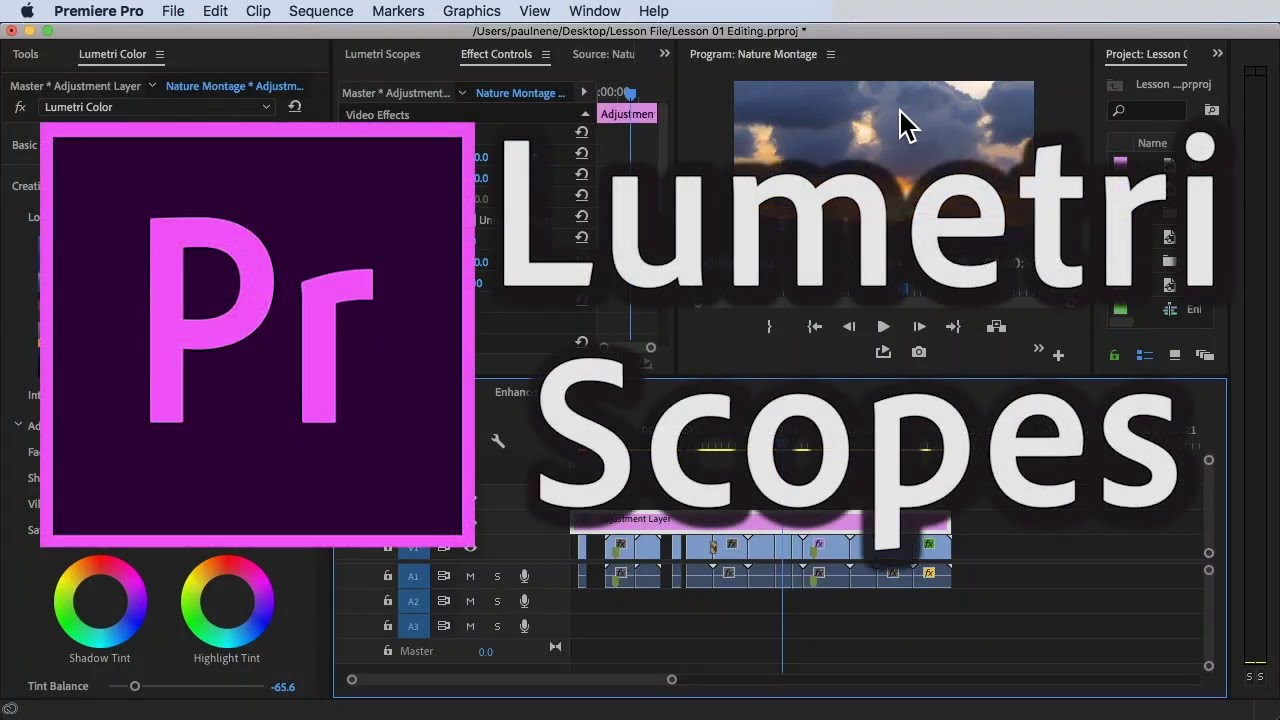Click the fx badge beside Lumetri Color
Viewport: 1280px width, 720px height.
(19, 107)
